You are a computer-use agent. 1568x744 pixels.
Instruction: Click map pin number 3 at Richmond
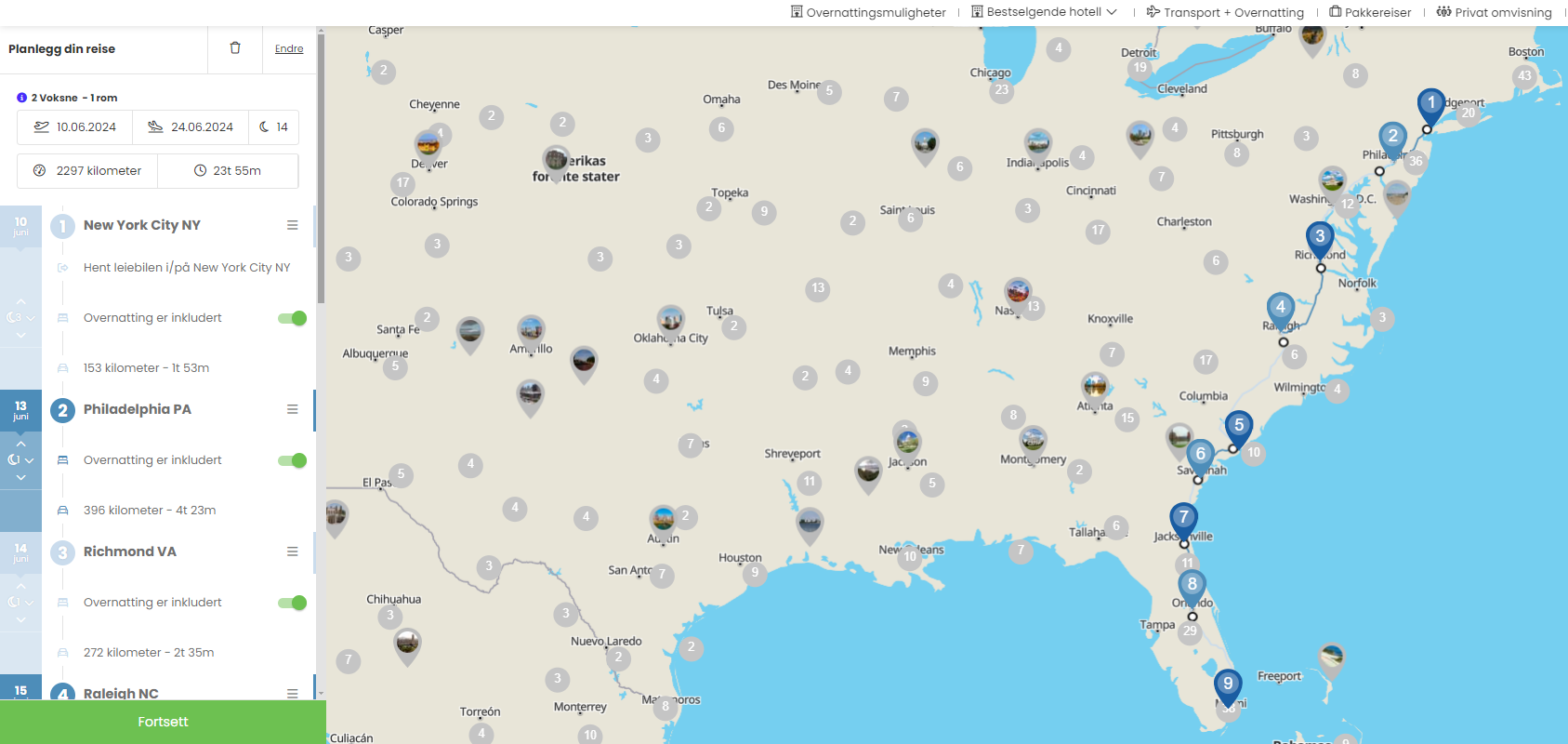1319,238
